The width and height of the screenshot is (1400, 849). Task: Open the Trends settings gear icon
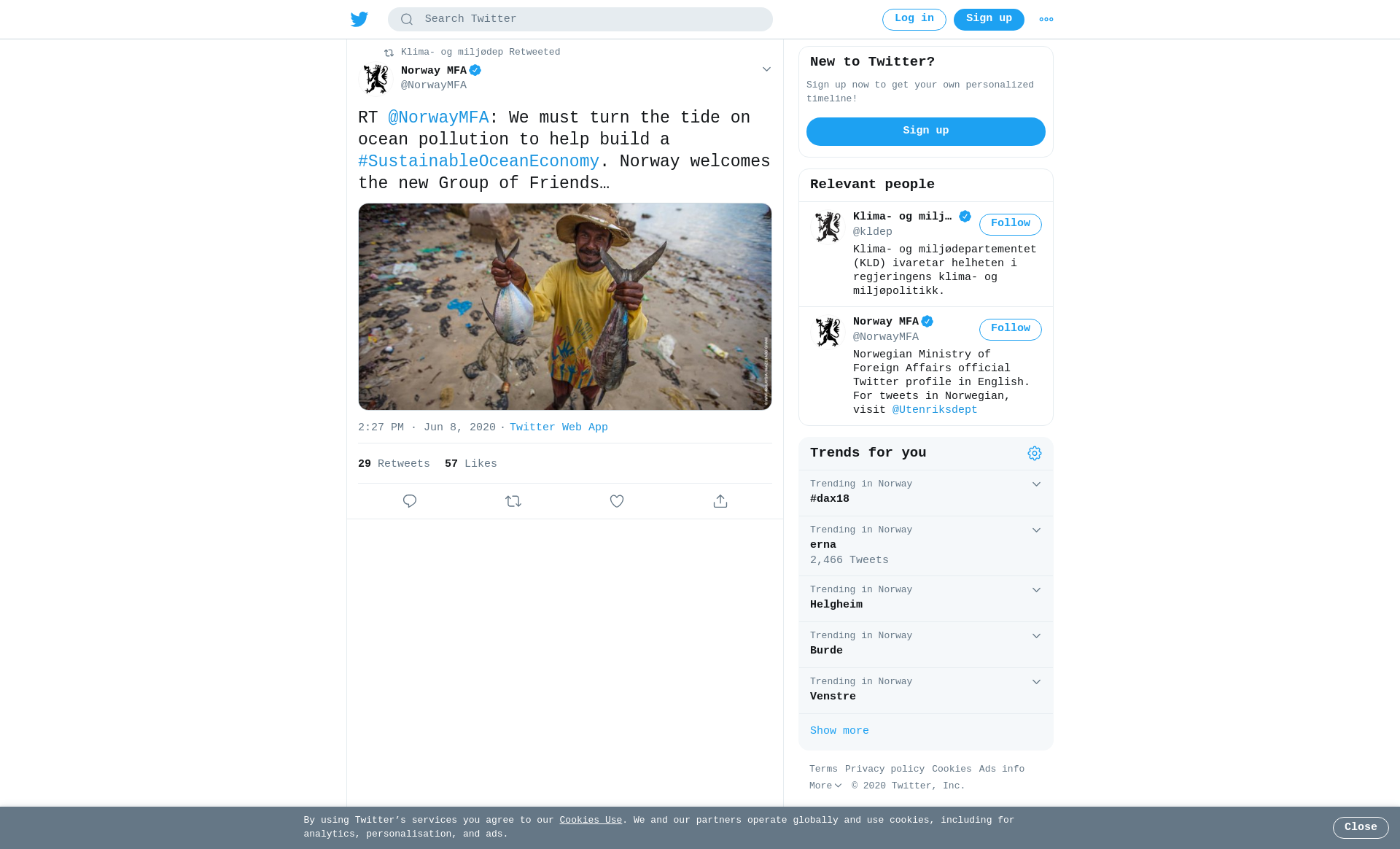click(1035, 454)
